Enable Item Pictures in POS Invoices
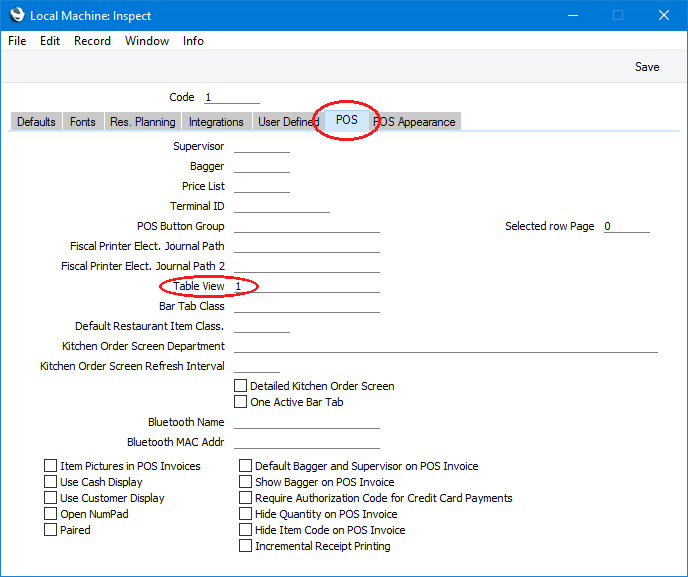 click(50, 466)
